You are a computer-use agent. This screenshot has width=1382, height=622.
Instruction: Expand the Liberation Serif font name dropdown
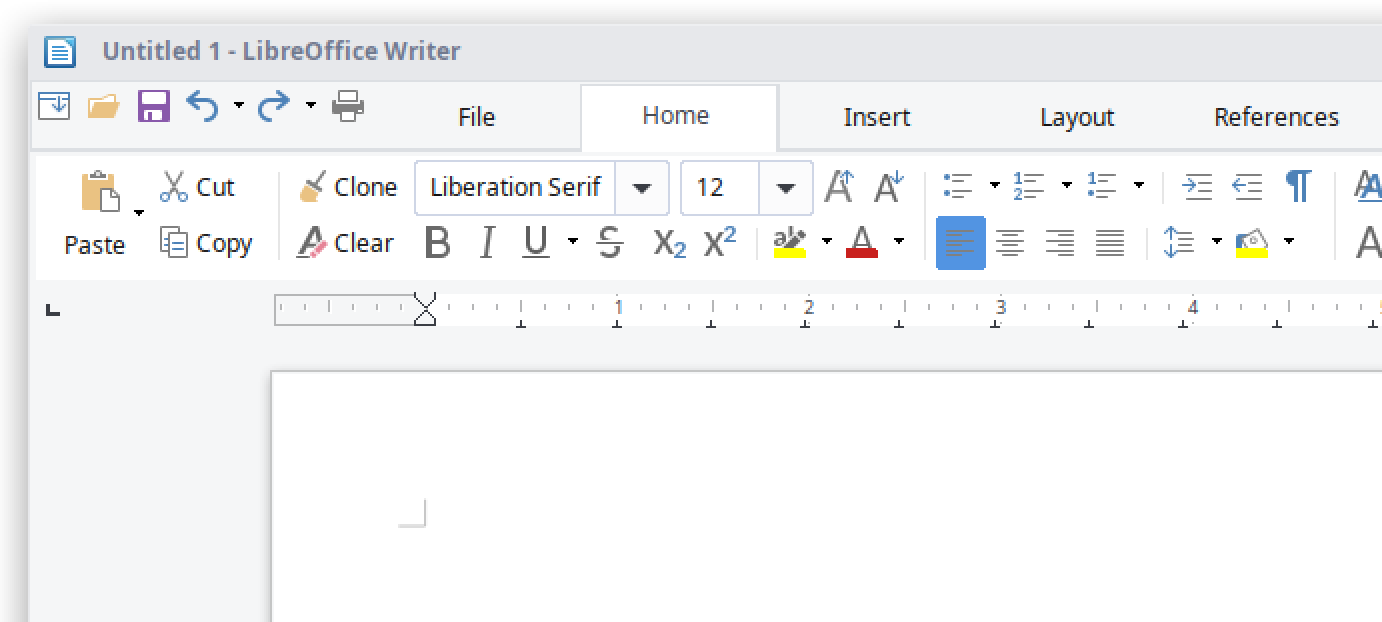[x=642, y=188]
